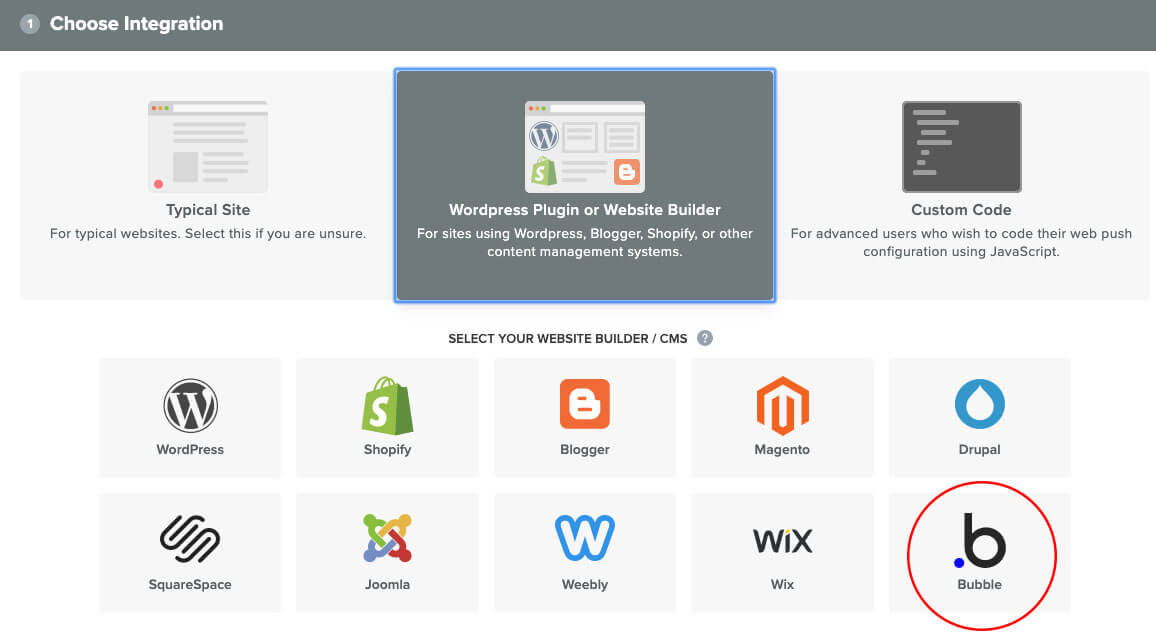The width and height of the screenshot is (1156, 635).
Task: Pick the Joomla logo icon
Action: [387, 538]
